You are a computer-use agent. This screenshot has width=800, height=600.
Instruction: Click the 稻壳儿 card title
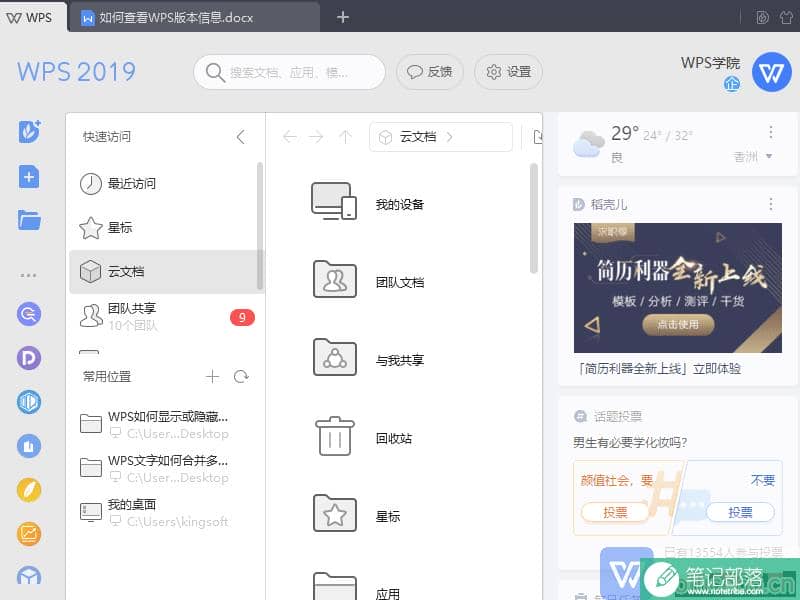(x=609, y=205)
